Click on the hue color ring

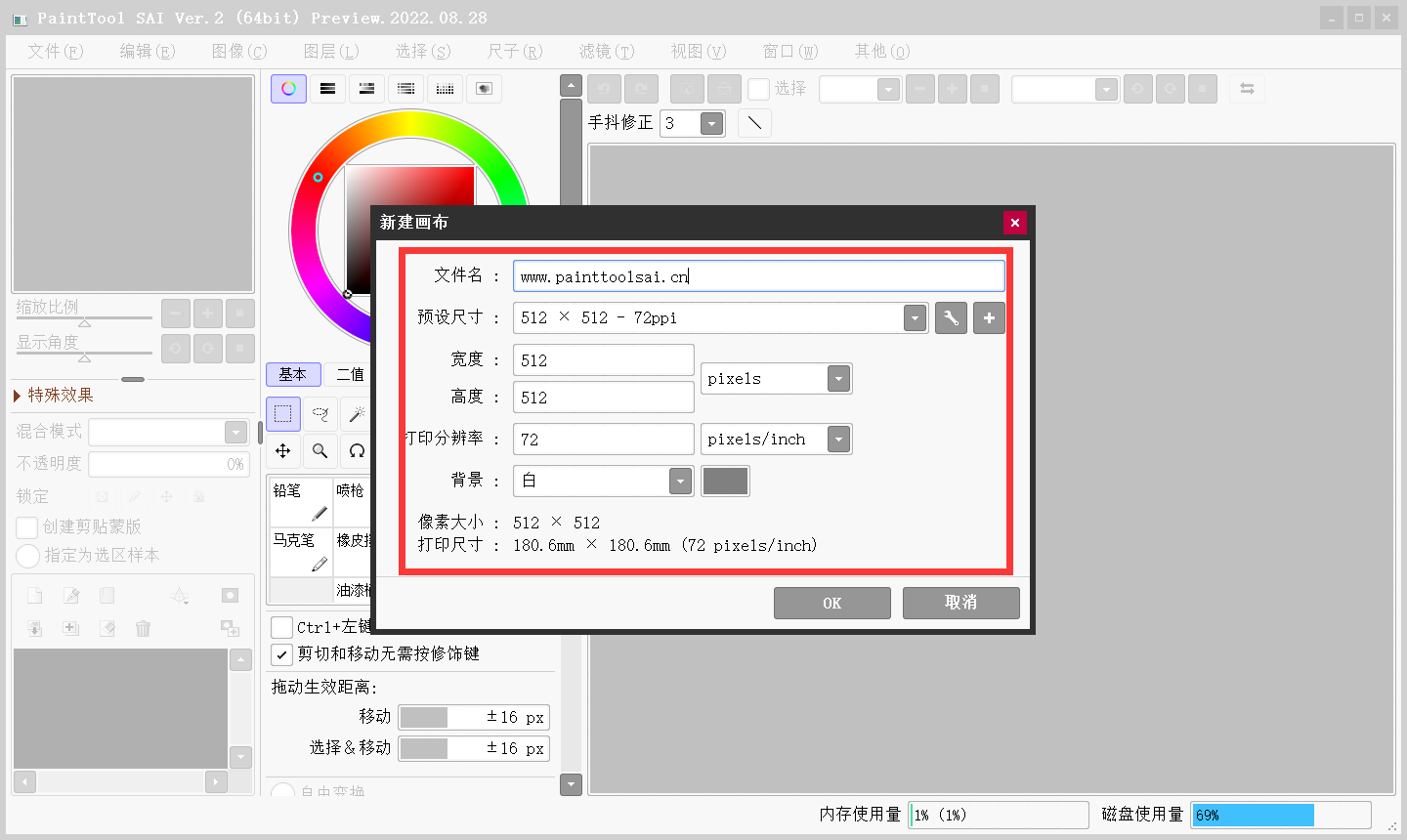click(x=410, y=123)
